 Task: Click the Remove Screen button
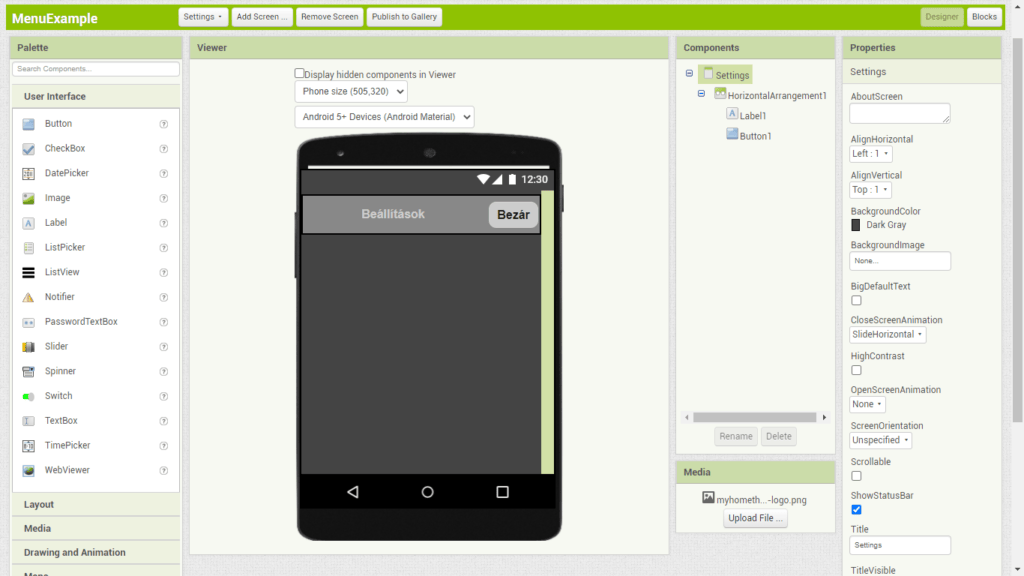point(329,17)
